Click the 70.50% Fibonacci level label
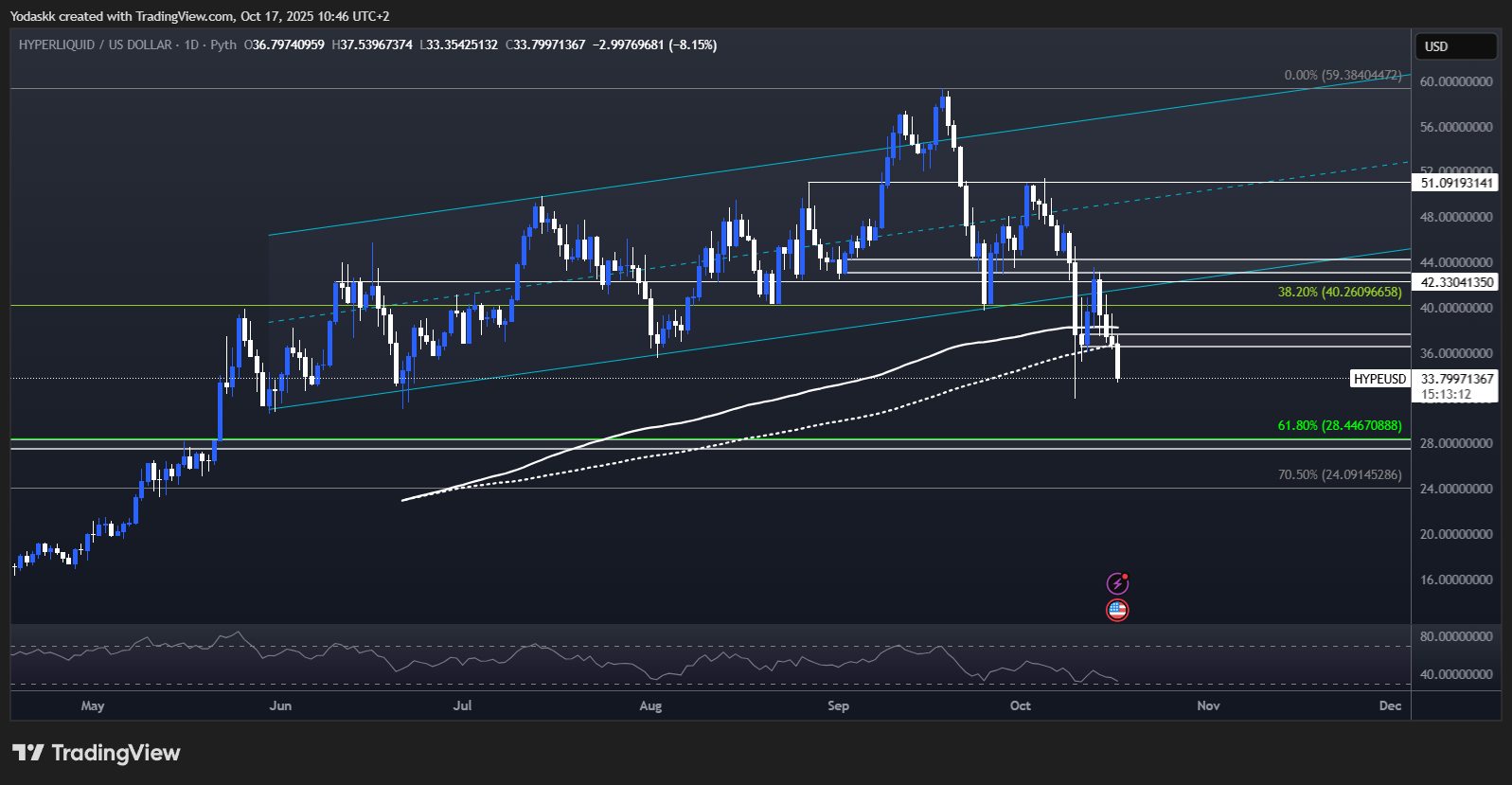 coord(1339,475)
